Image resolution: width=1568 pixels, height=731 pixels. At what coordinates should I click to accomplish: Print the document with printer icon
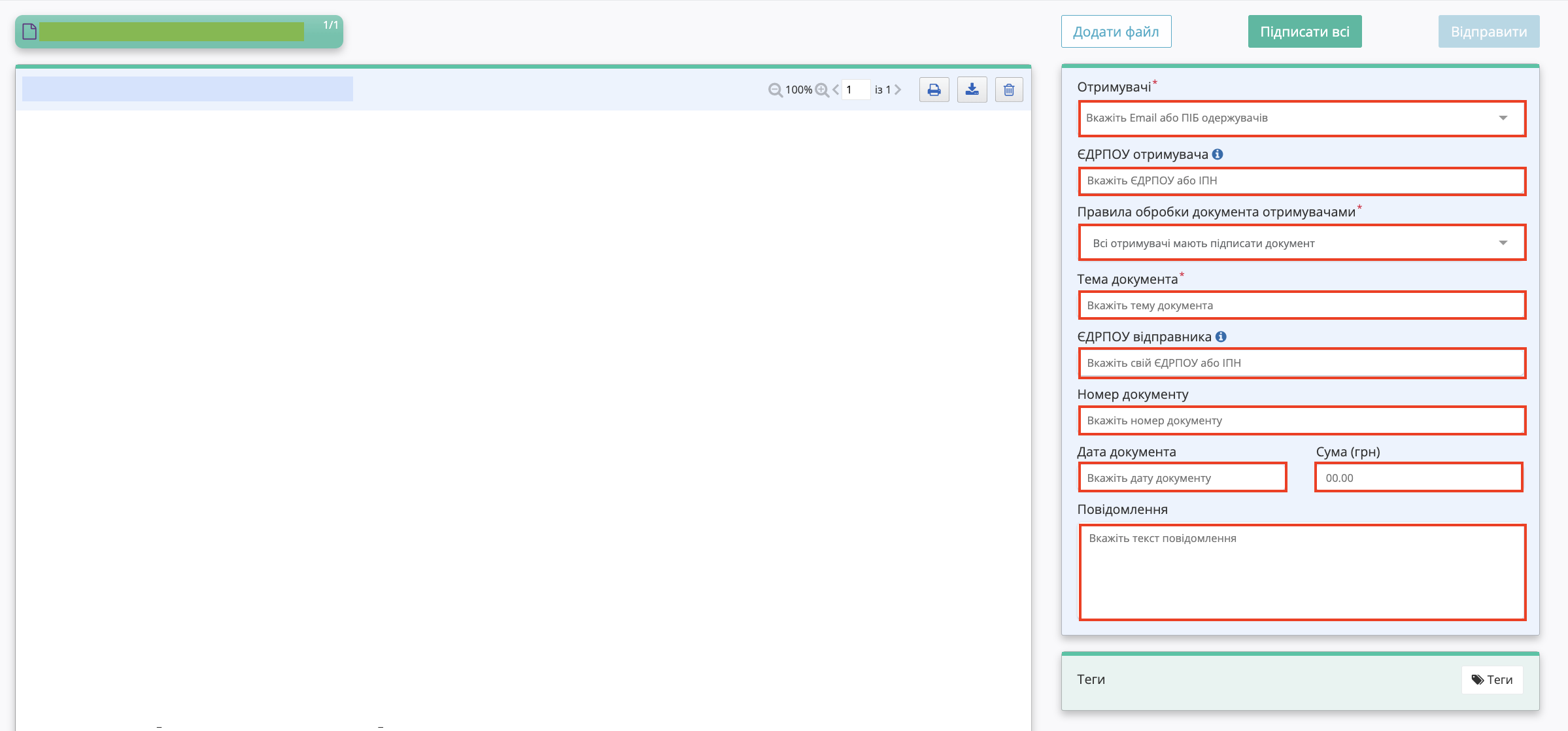tap(934, 90)
